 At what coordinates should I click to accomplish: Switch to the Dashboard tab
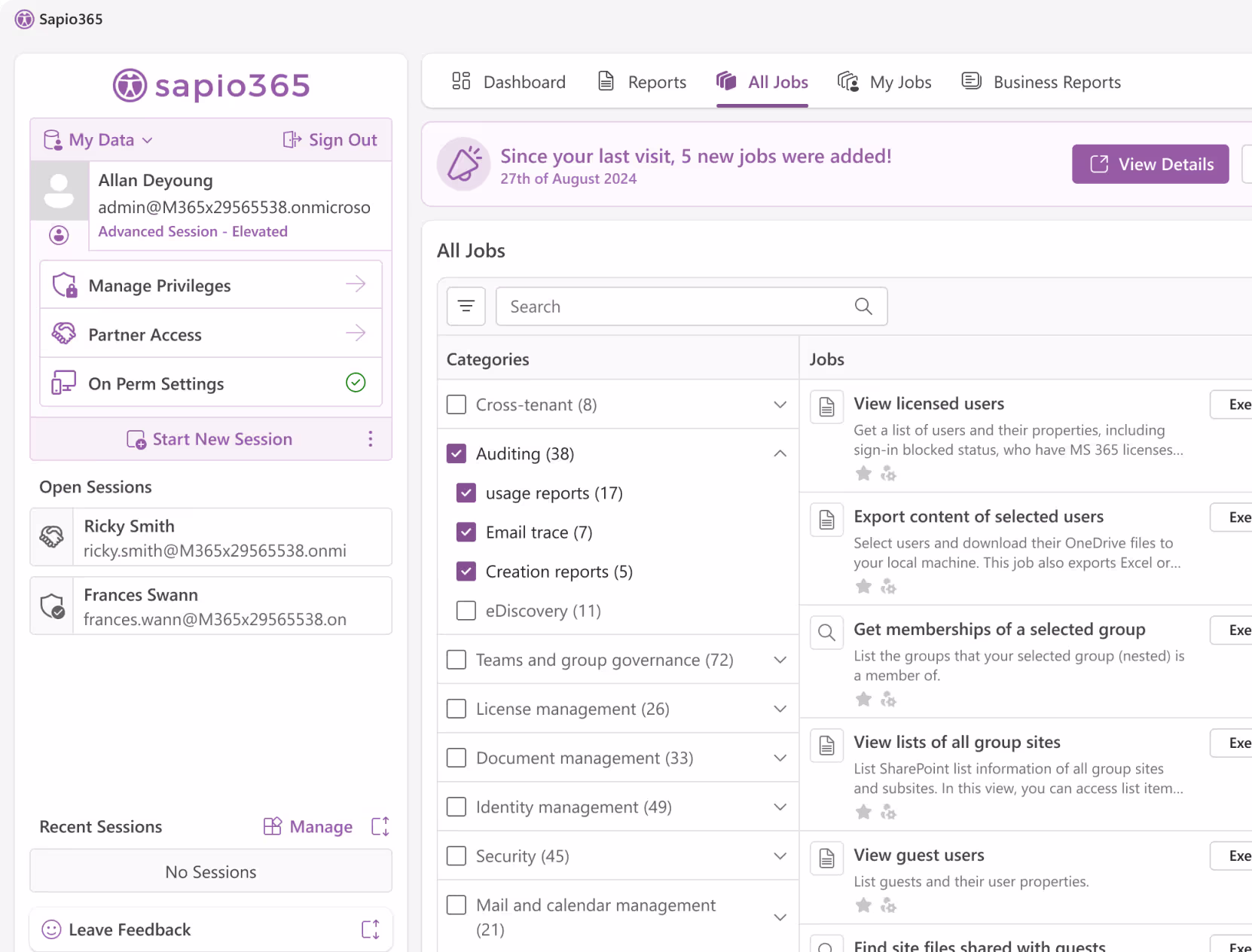pyautogui.click(x=508, y=81)
